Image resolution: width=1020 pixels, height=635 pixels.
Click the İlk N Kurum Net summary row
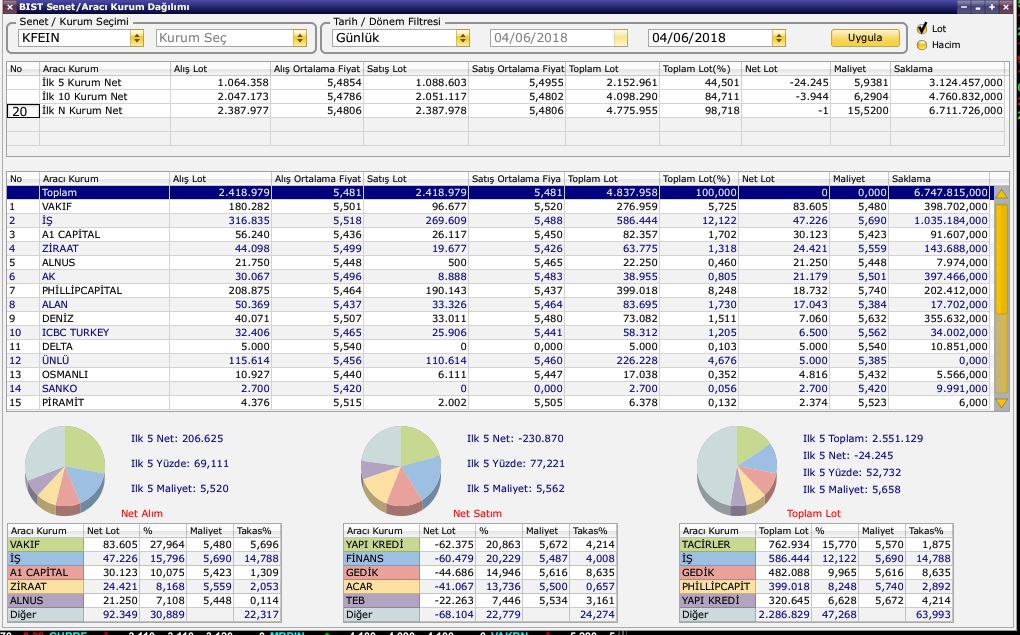tap(507, 111)
